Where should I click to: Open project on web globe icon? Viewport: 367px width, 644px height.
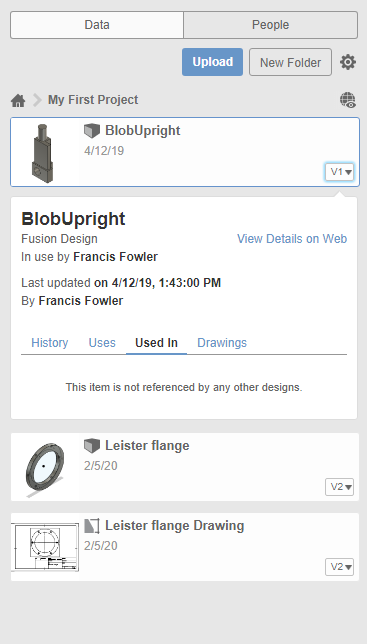click(x=348, y=100)
